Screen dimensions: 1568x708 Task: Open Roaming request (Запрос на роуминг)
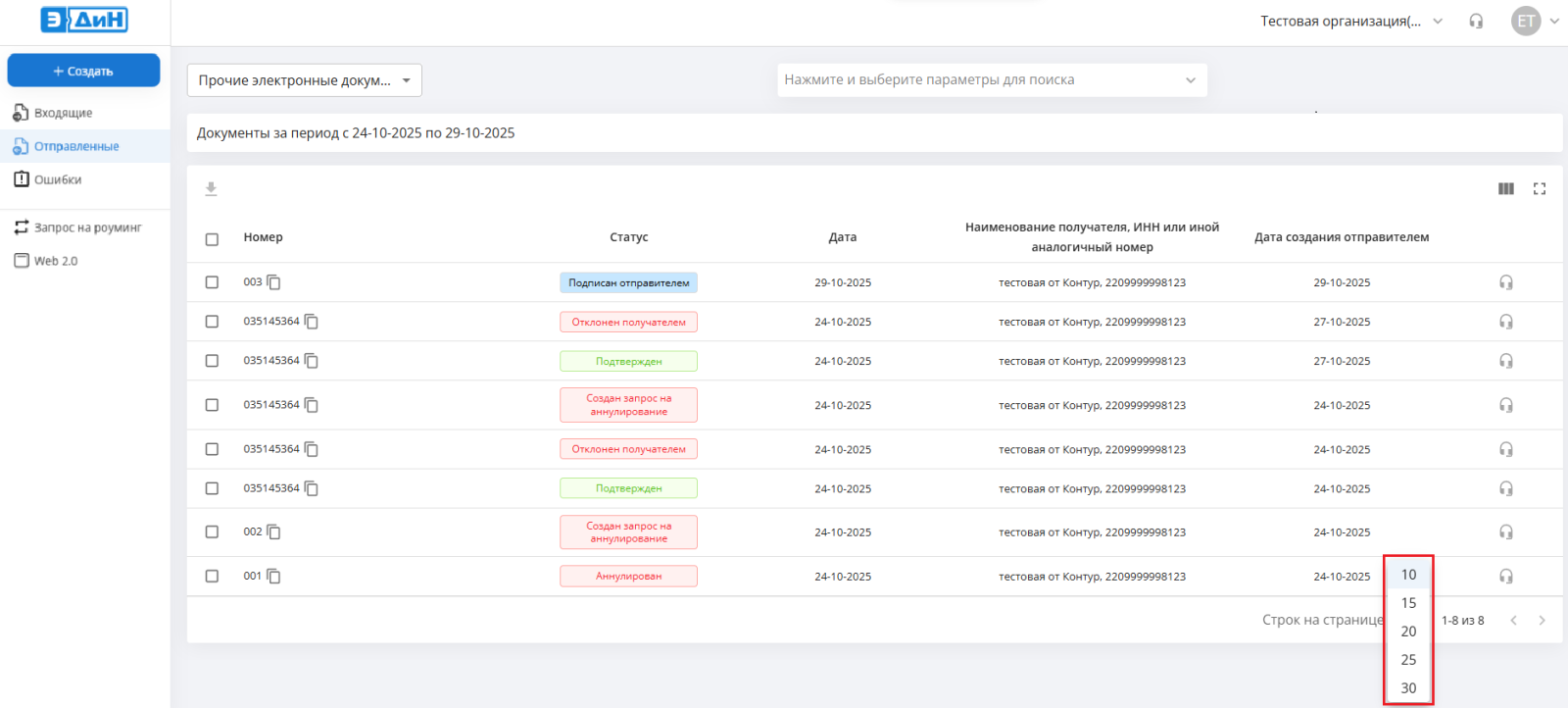click(87, 228)
